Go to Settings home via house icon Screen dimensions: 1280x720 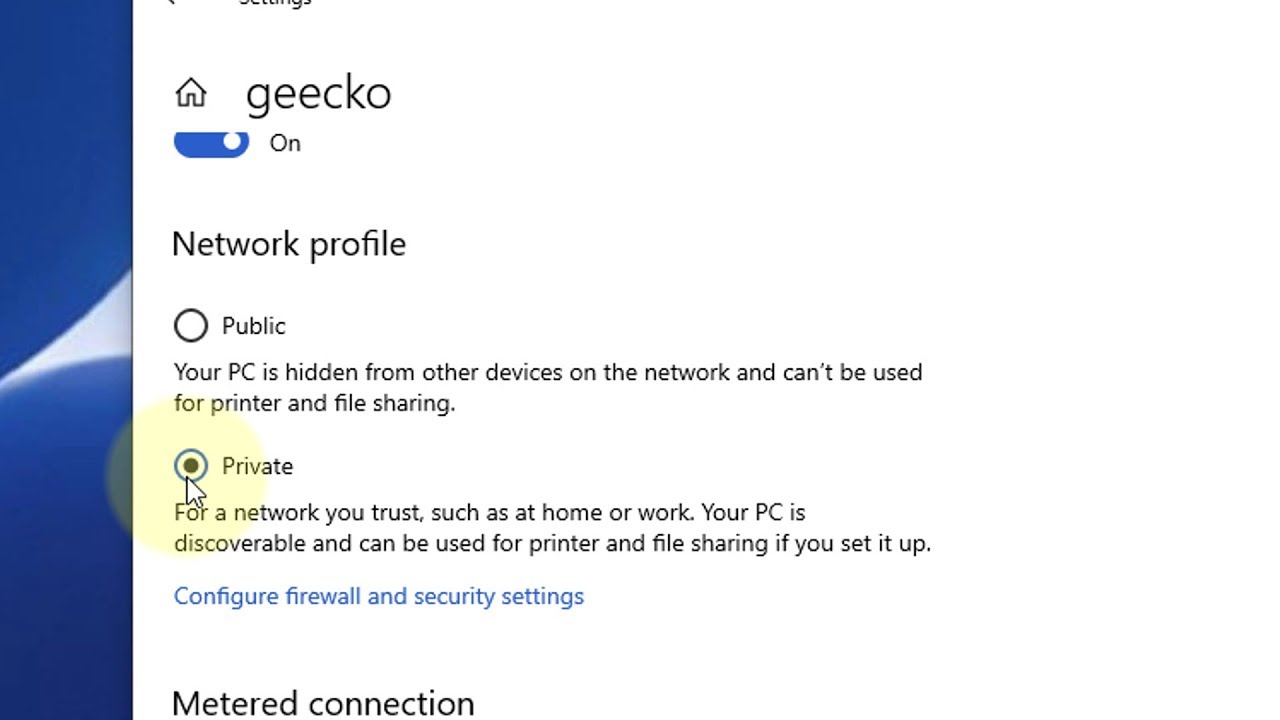(x=191, y=93)
